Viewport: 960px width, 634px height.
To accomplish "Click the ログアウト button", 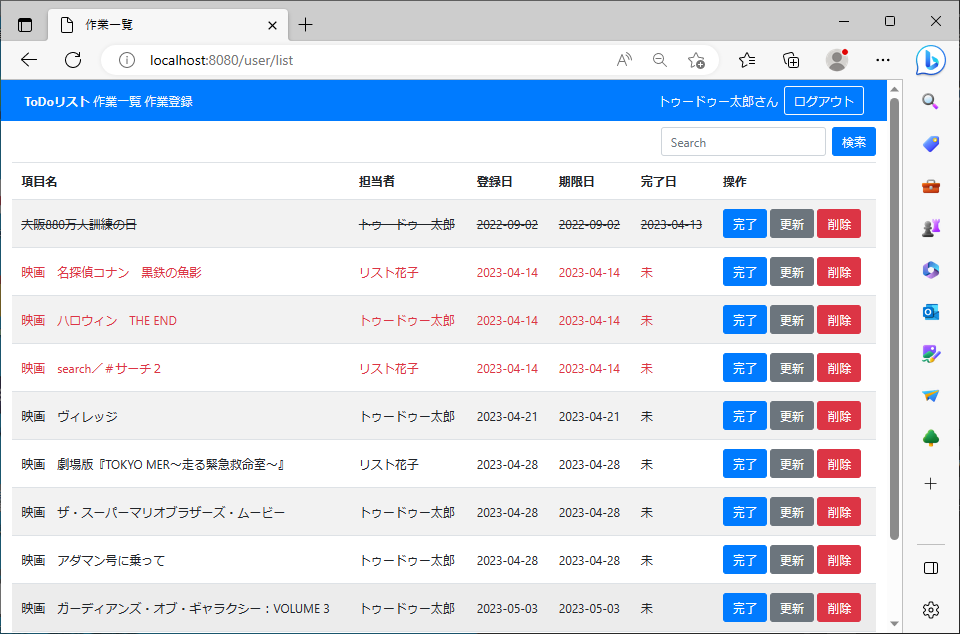I will (x=823, y=100).
